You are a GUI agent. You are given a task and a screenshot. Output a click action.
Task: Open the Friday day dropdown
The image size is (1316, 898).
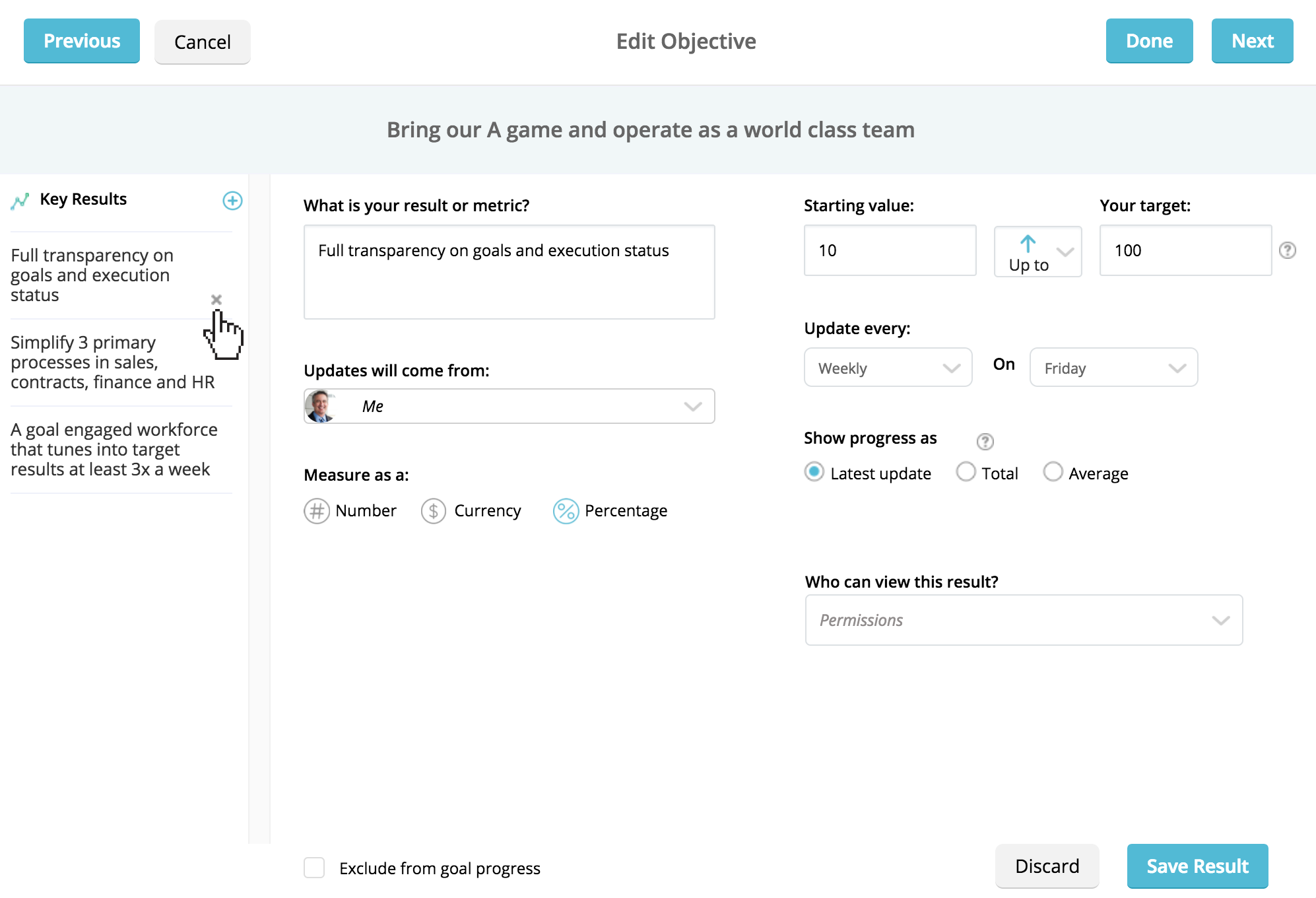[x=1113, y=368]
